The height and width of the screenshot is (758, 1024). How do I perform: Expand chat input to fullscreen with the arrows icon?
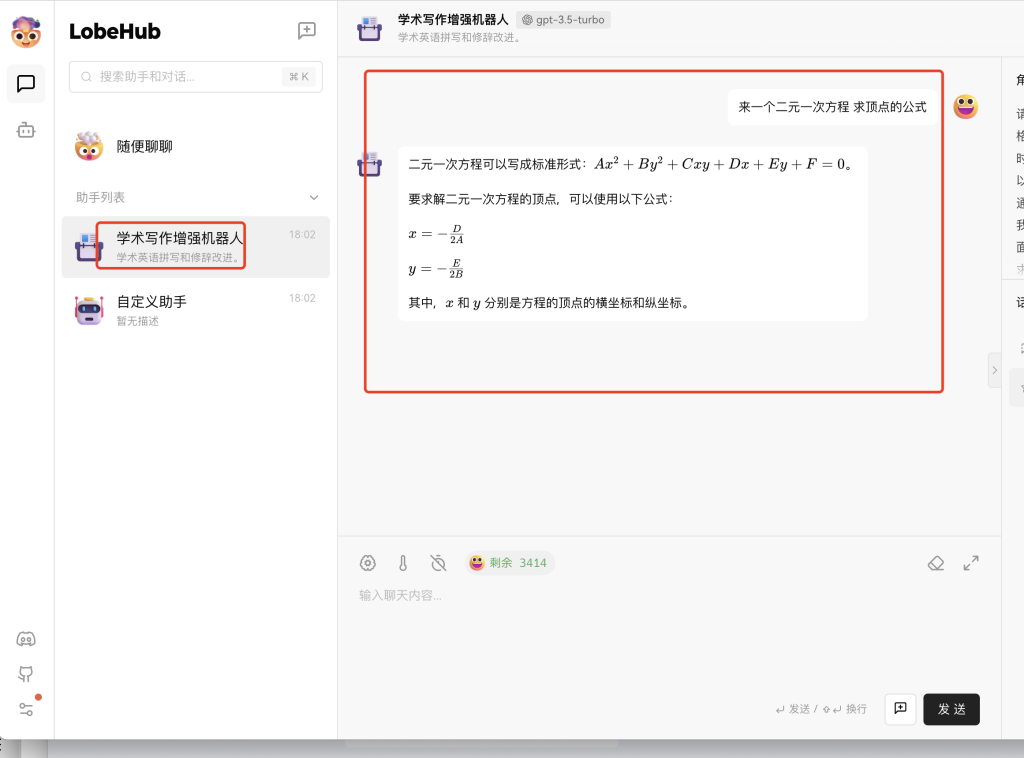tap(970, 562)
